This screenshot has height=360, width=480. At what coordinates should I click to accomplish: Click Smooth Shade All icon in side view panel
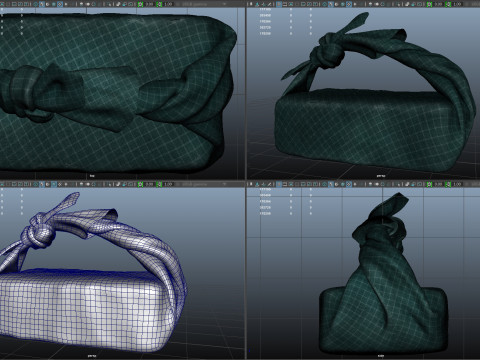point(330,184)
